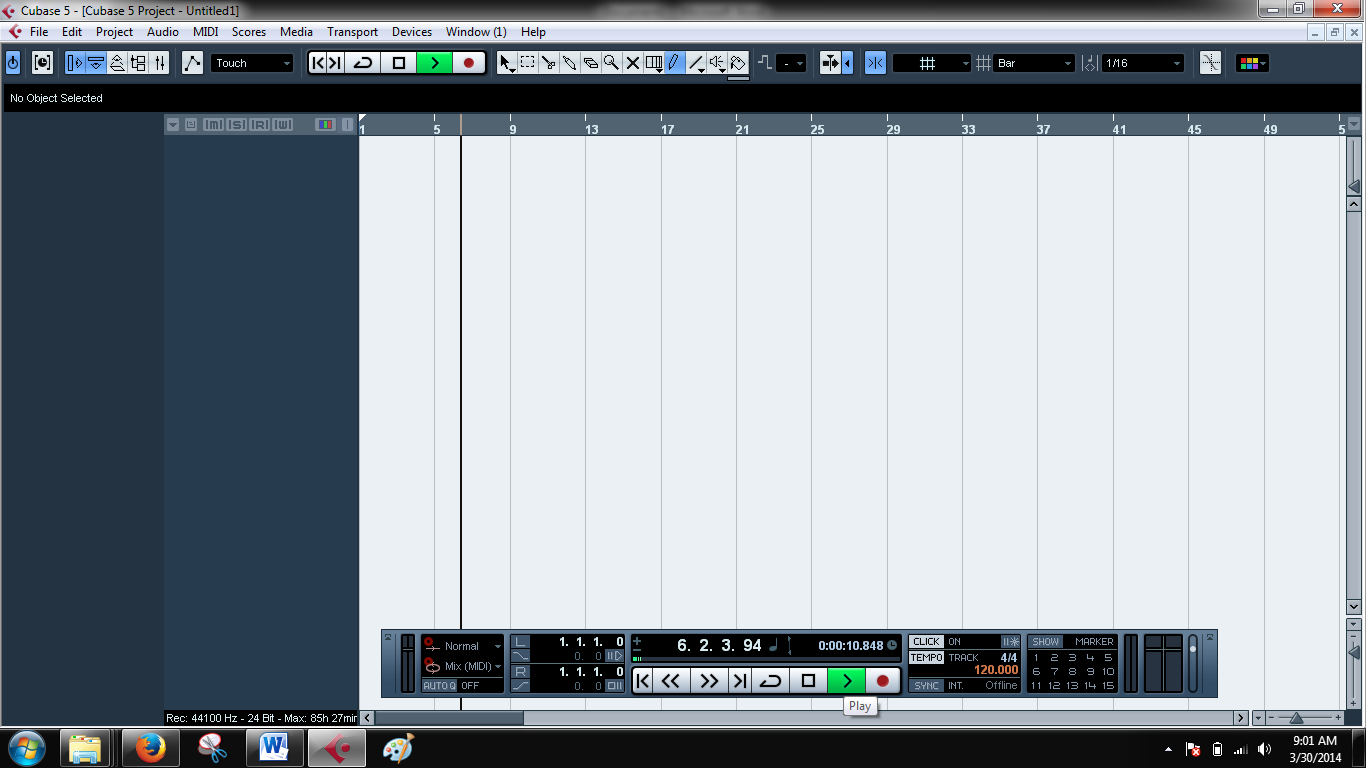Image resolution: width=1366 pixels, height=768 pixels.
Task: Toggle Tempo TRACK mode in the transport
Action: click(927, 657)
